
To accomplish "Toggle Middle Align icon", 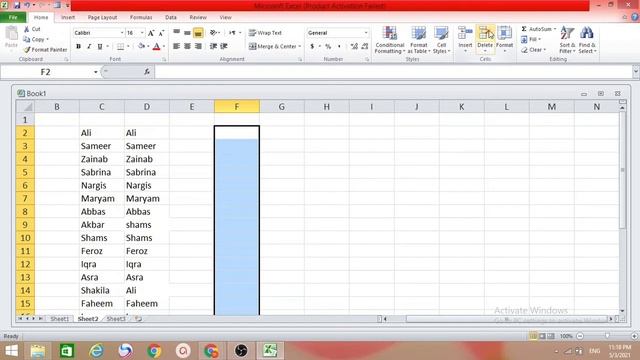I will (x=187, y=33).
